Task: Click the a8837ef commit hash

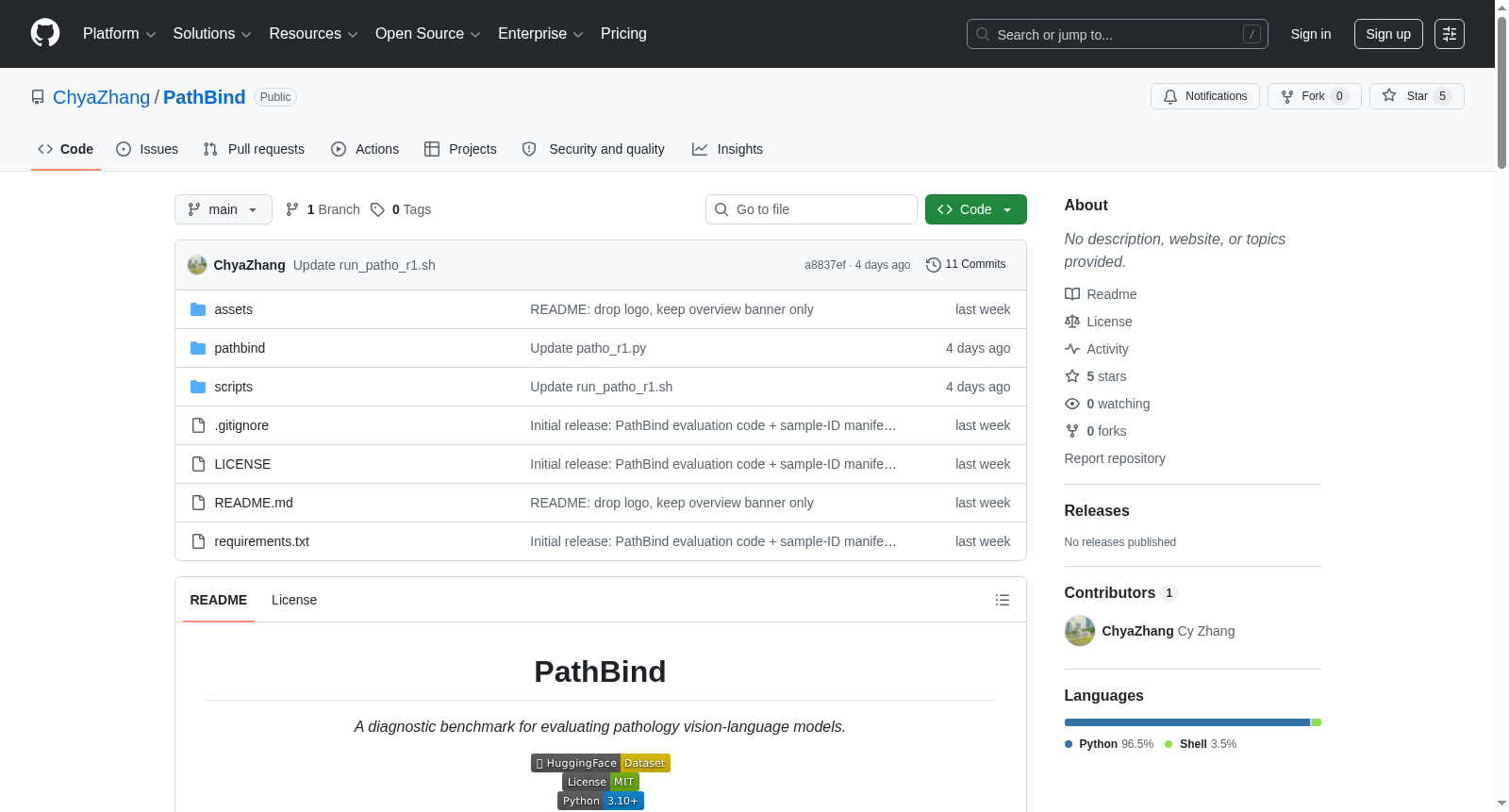Action: pyautogui.click(x=825, y=265)
